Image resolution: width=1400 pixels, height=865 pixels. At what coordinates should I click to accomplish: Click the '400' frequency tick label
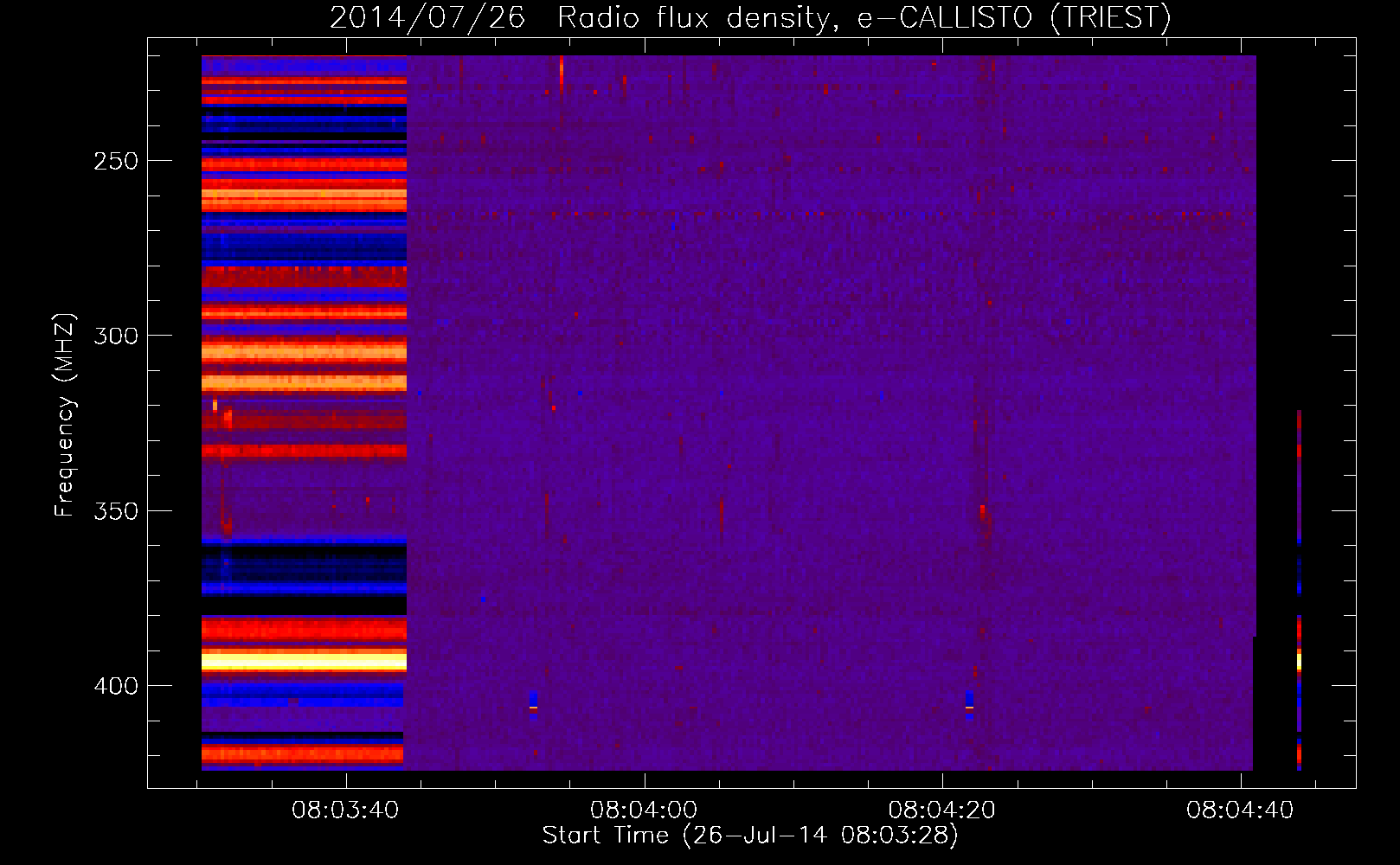pos(116,686)
